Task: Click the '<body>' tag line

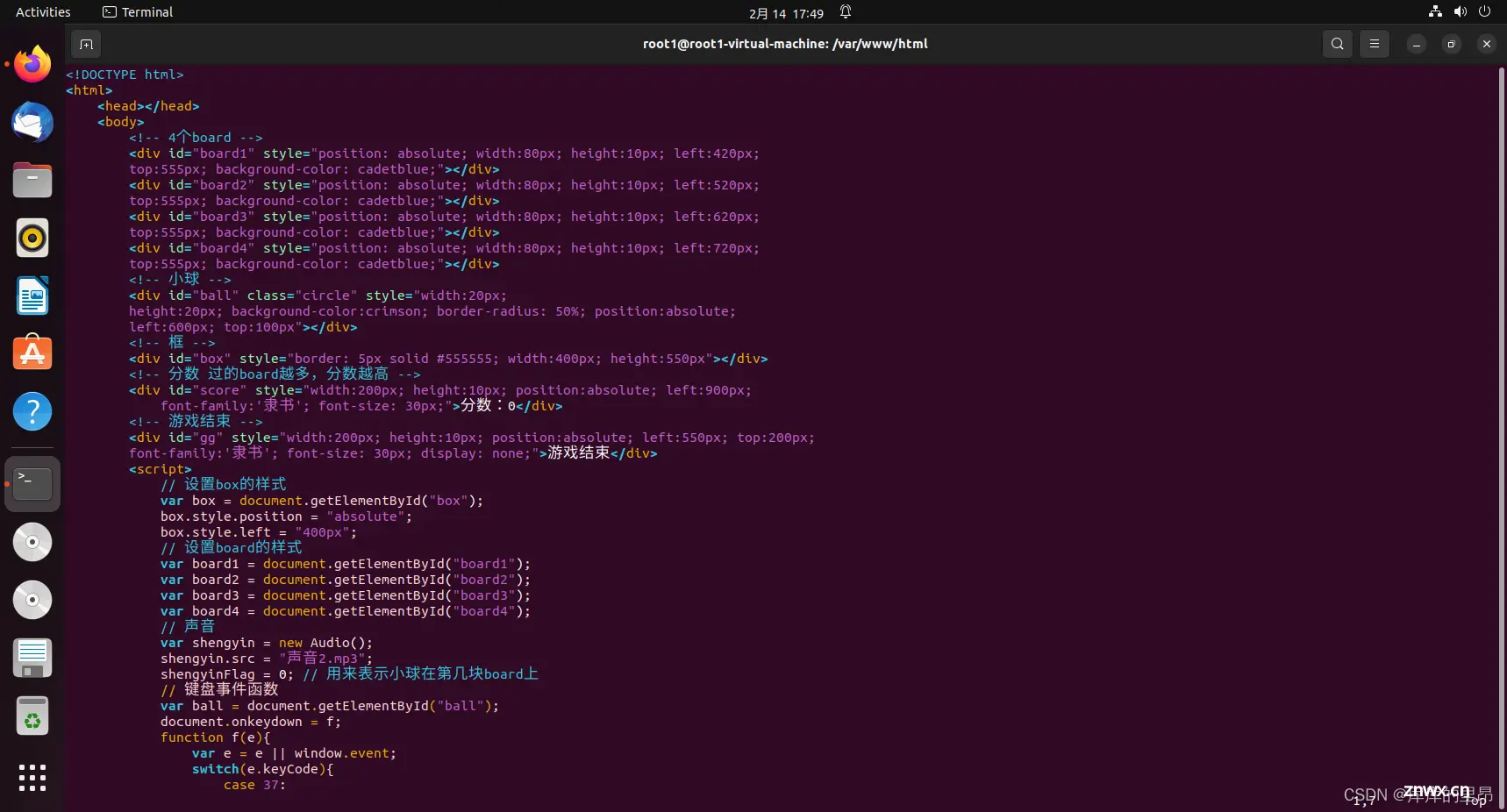Action: (120, 122)
